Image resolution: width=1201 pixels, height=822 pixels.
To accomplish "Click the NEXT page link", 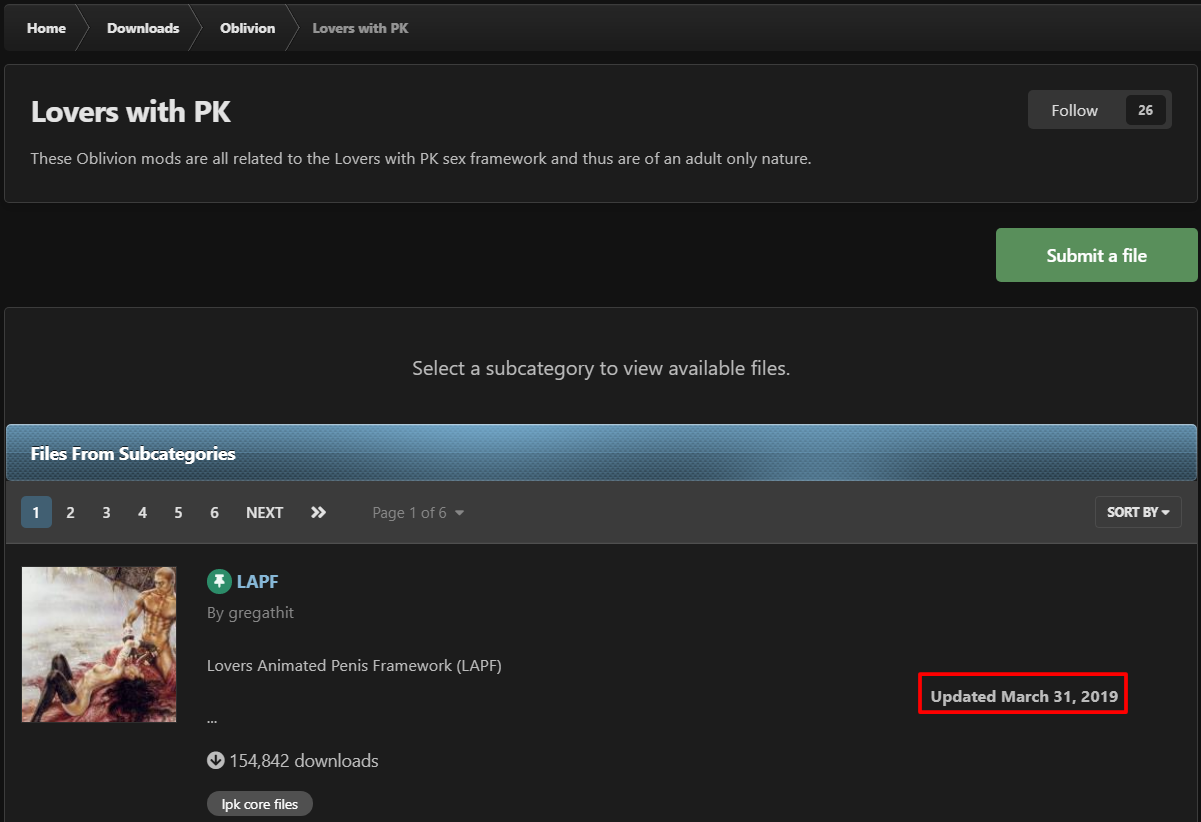I will [264, 512].
